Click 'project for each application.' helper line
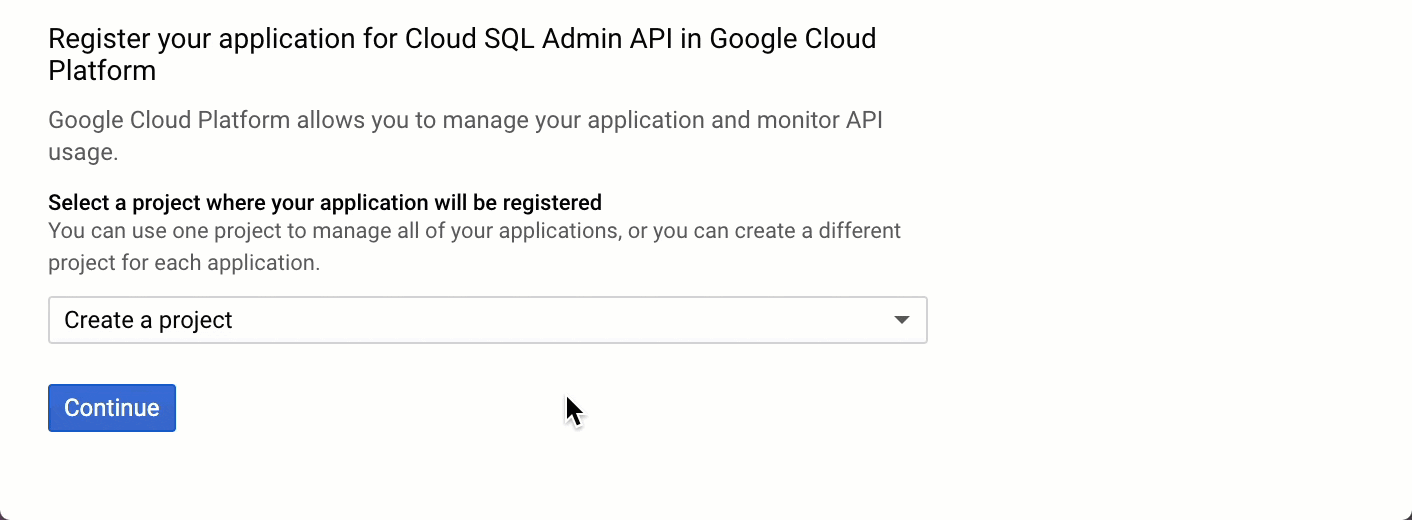 pos(184,263)
